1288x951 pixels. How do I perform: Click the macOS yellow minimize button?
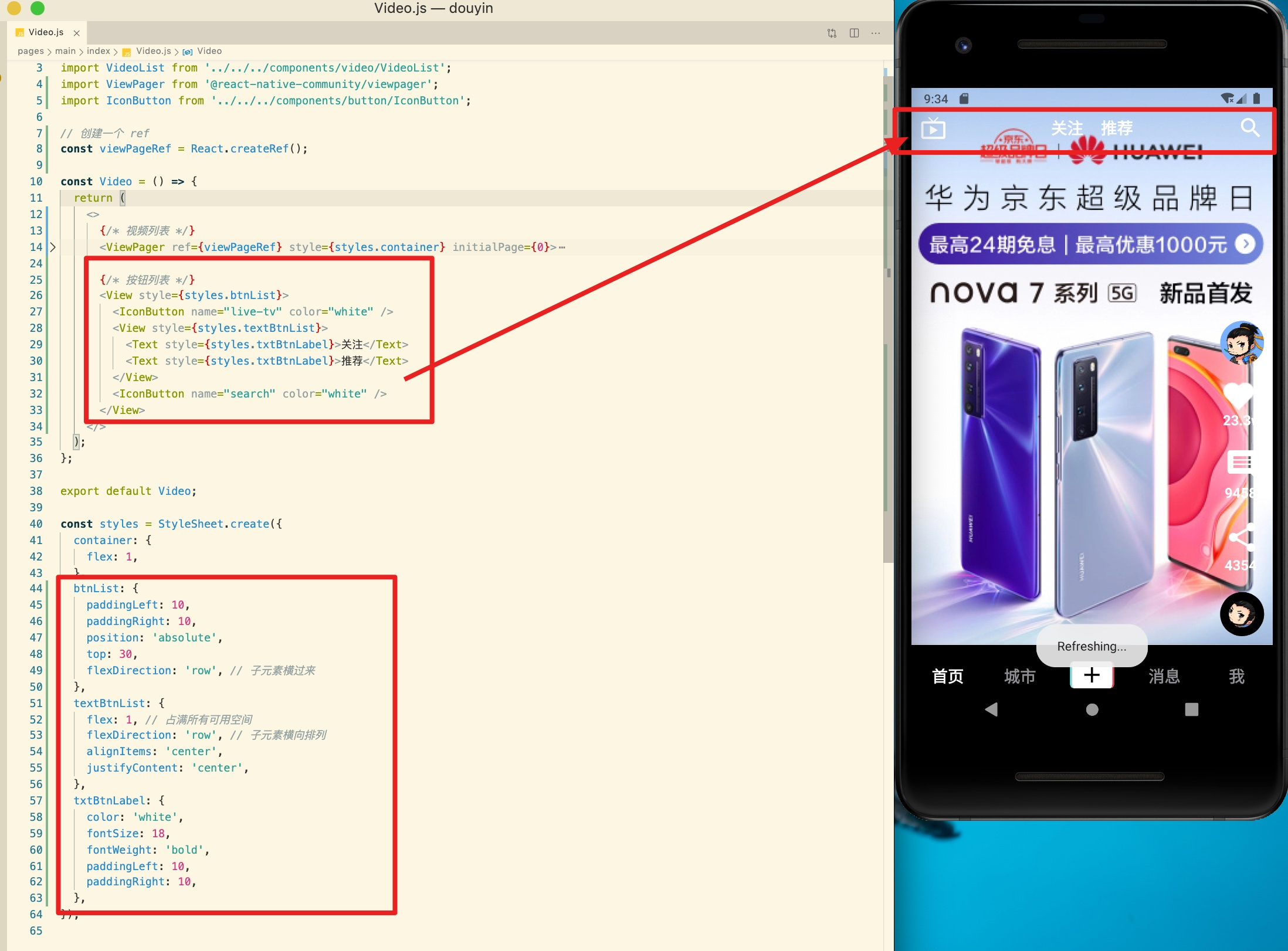click(14, 8)
